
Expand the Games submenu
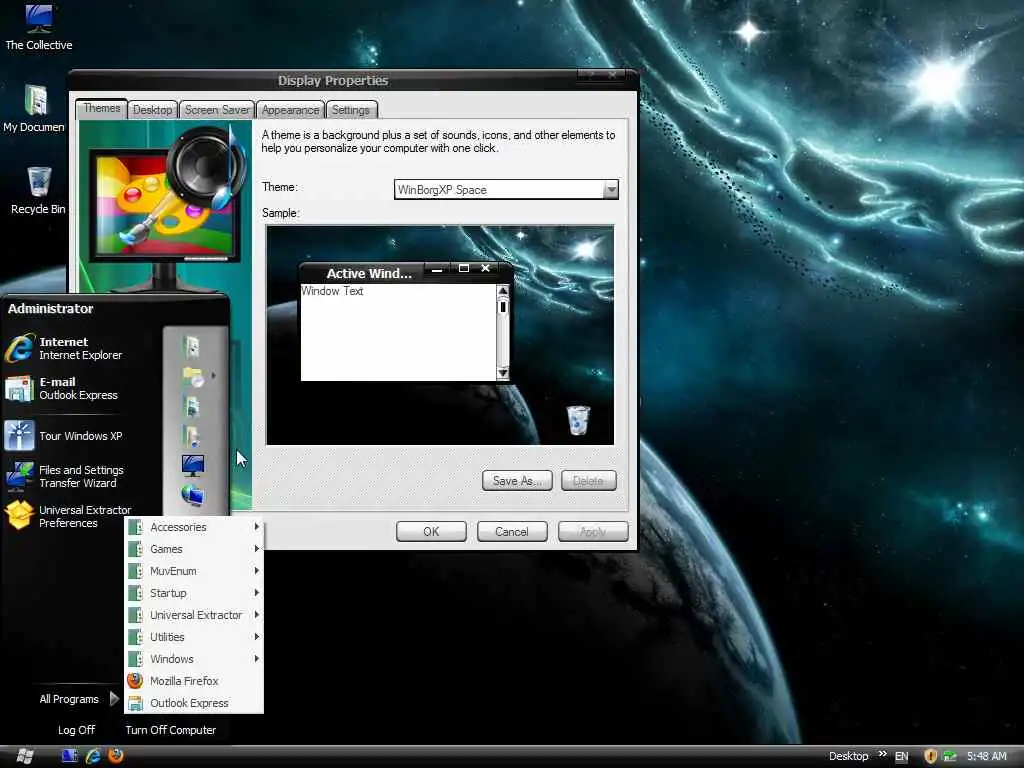click(x=194, y=549)
